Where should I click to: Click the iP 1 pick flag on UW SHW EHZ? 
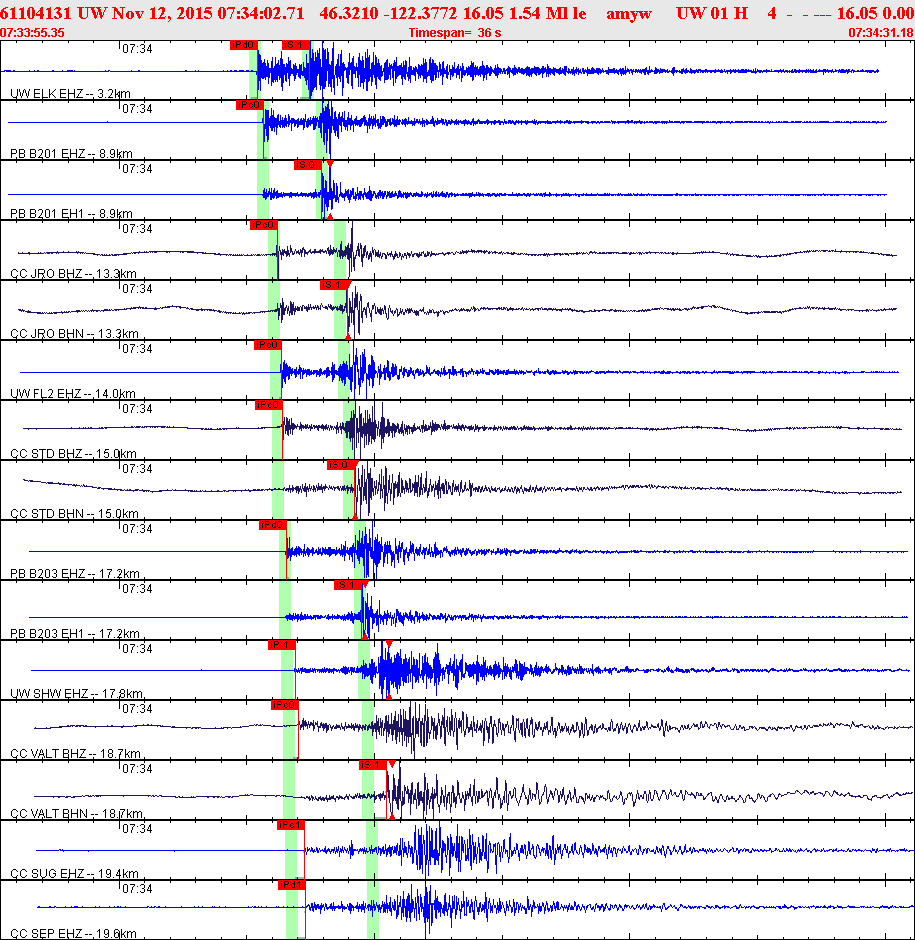point(281,645)
